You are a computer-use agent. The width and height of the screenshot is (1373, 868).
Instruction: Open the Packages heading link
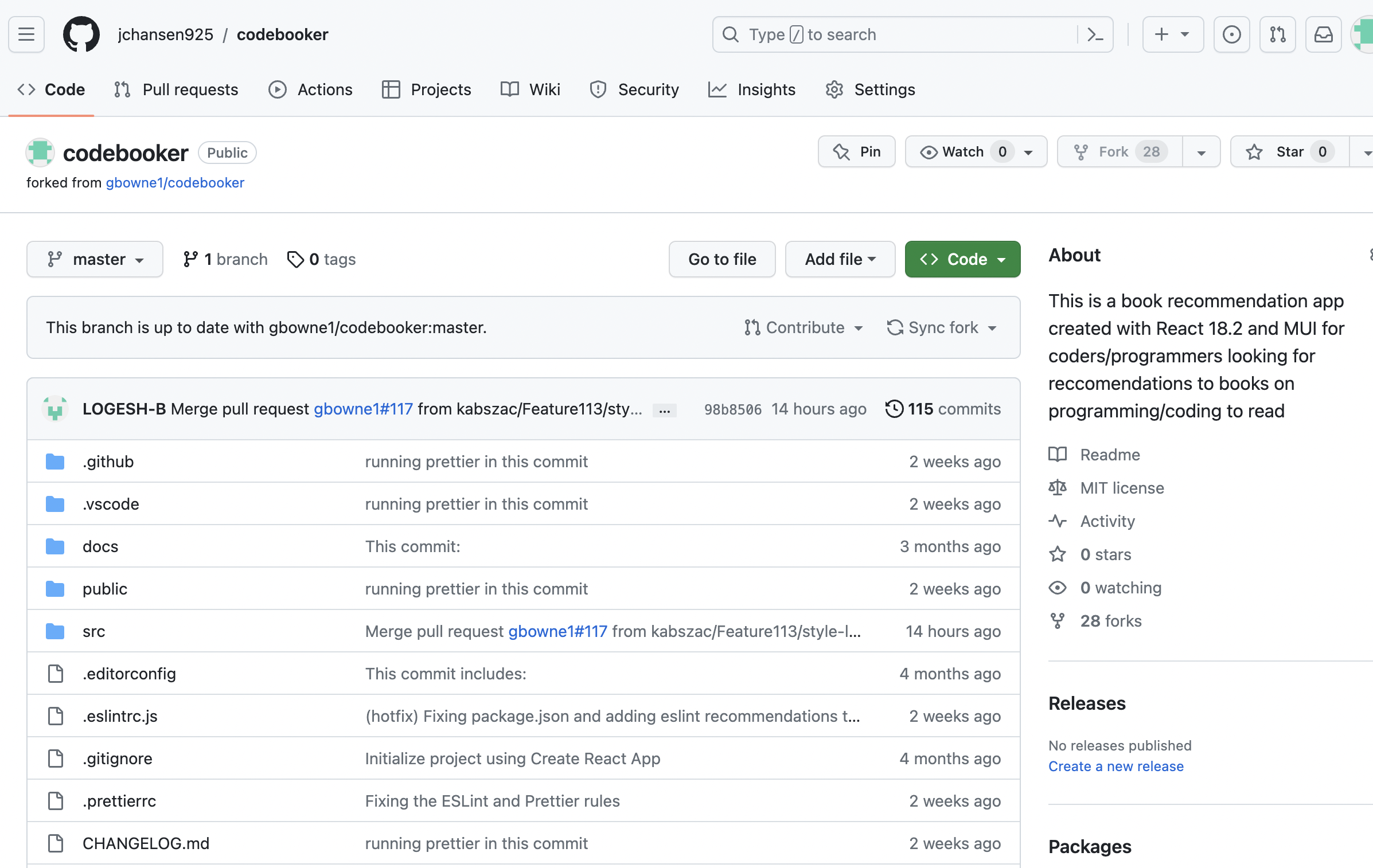1090,847
